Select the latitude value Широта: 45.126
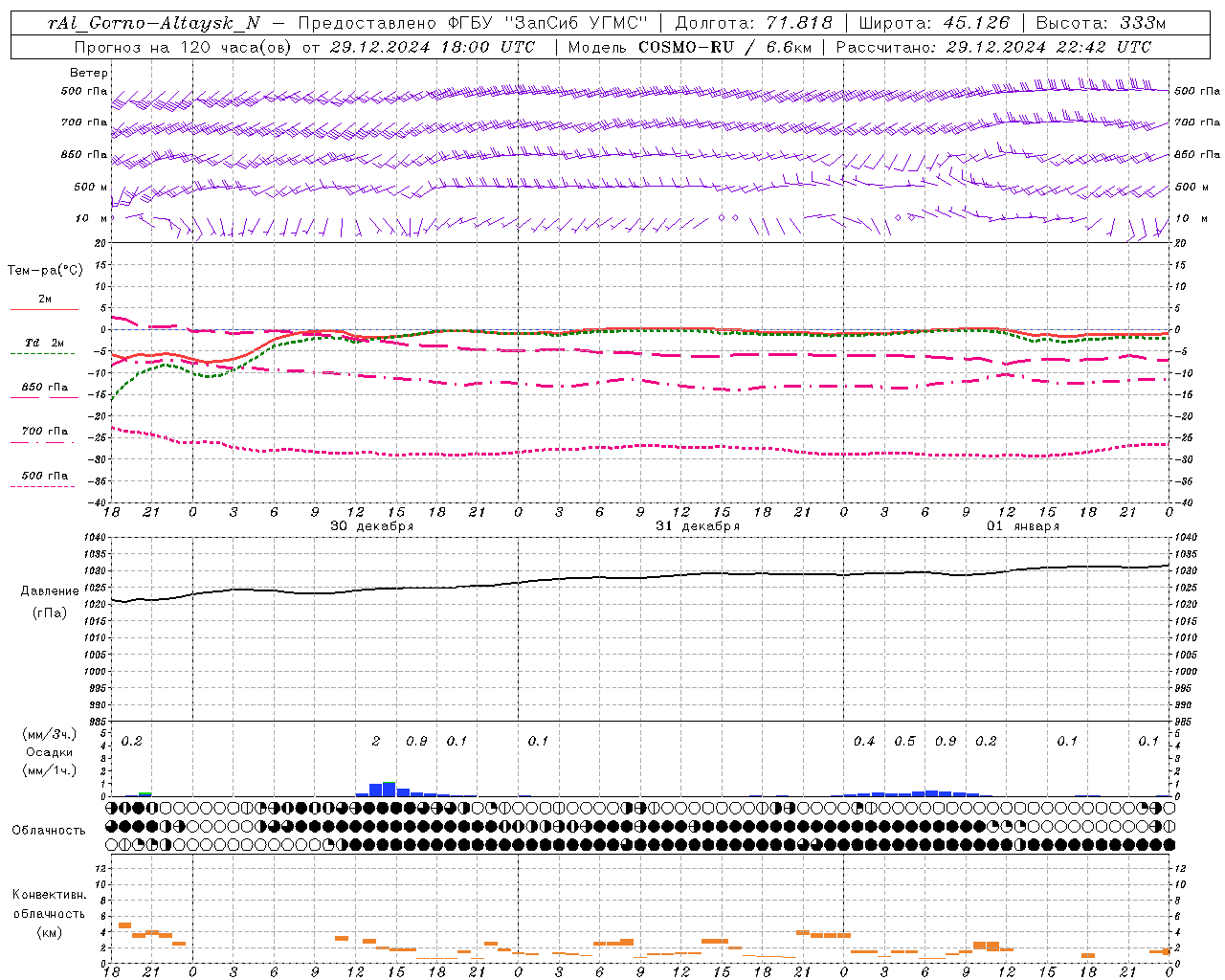 coord(934,23)
